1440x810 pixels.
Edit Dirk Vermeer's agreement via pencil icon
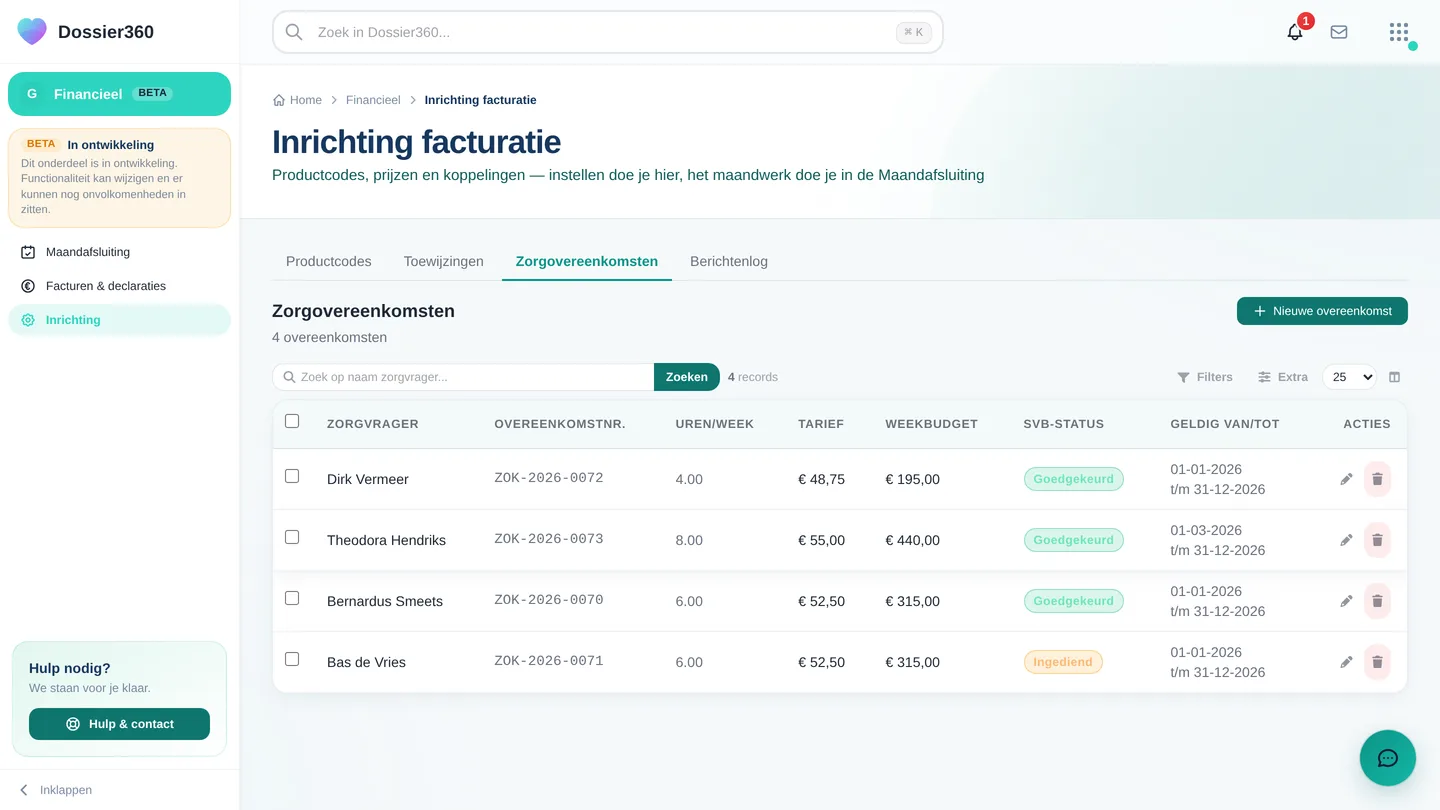1346,479
